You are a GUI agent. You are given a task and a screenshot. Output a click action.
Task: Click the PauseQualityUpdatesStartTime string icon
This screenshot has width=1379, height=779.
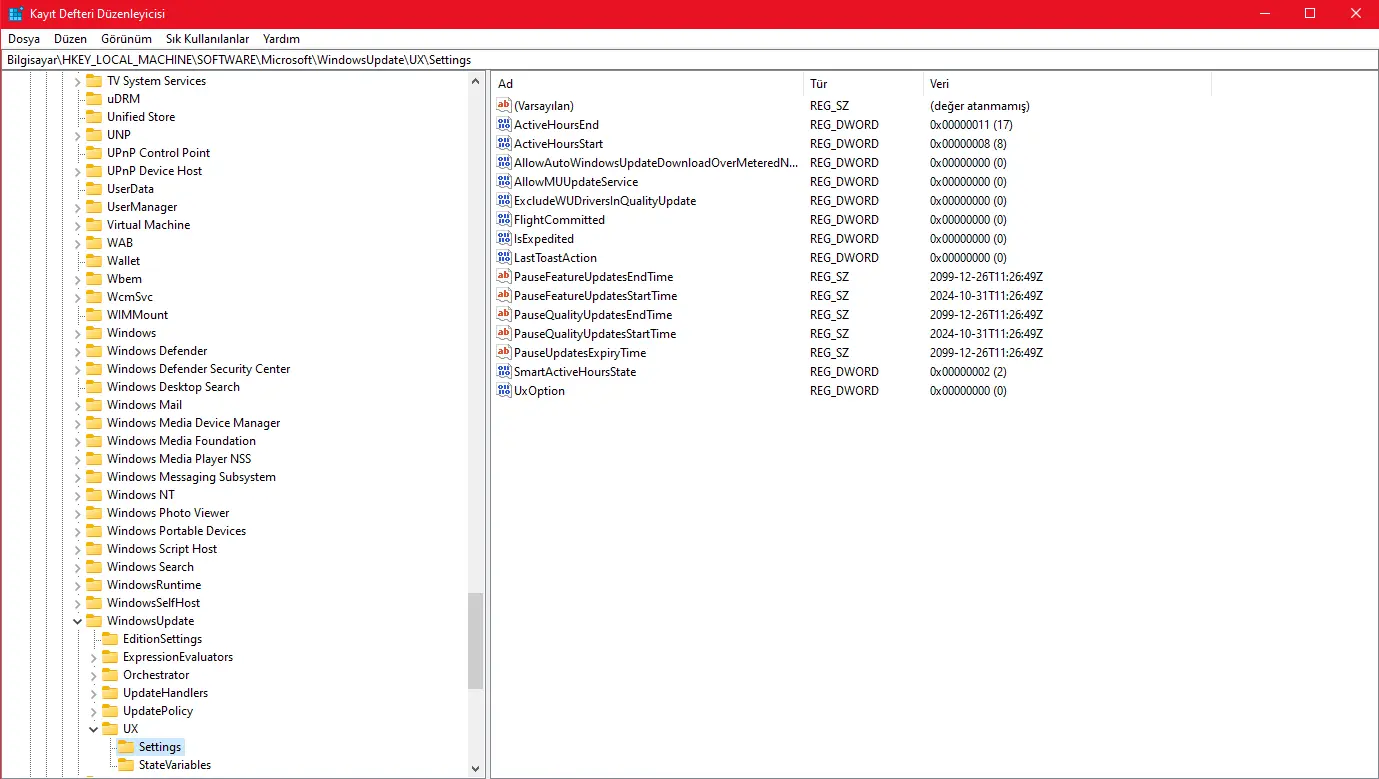click(x=504, y=334)
